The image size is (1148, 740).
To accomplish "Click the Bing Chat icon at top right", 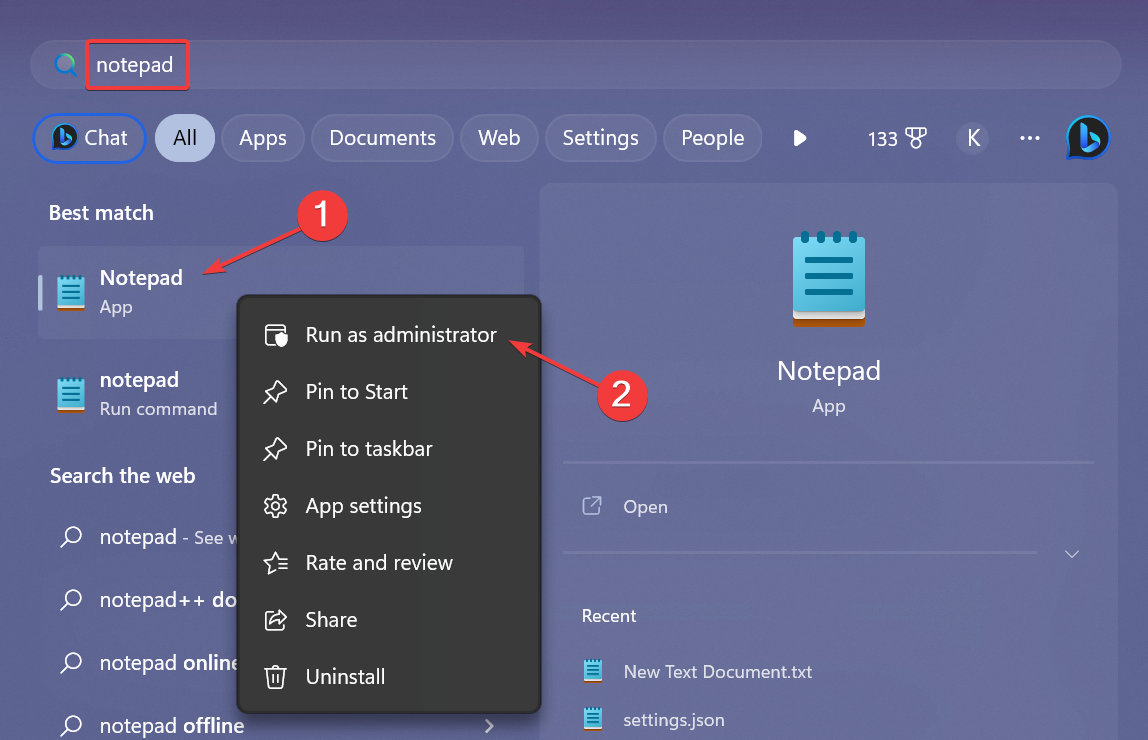I will tap(1087, 138).
